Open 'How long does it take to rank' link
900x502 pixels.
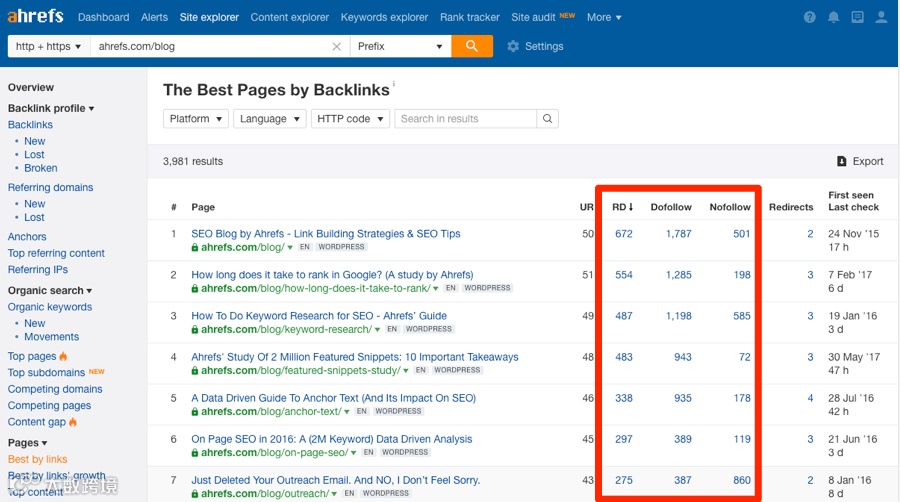coord(332,275)
